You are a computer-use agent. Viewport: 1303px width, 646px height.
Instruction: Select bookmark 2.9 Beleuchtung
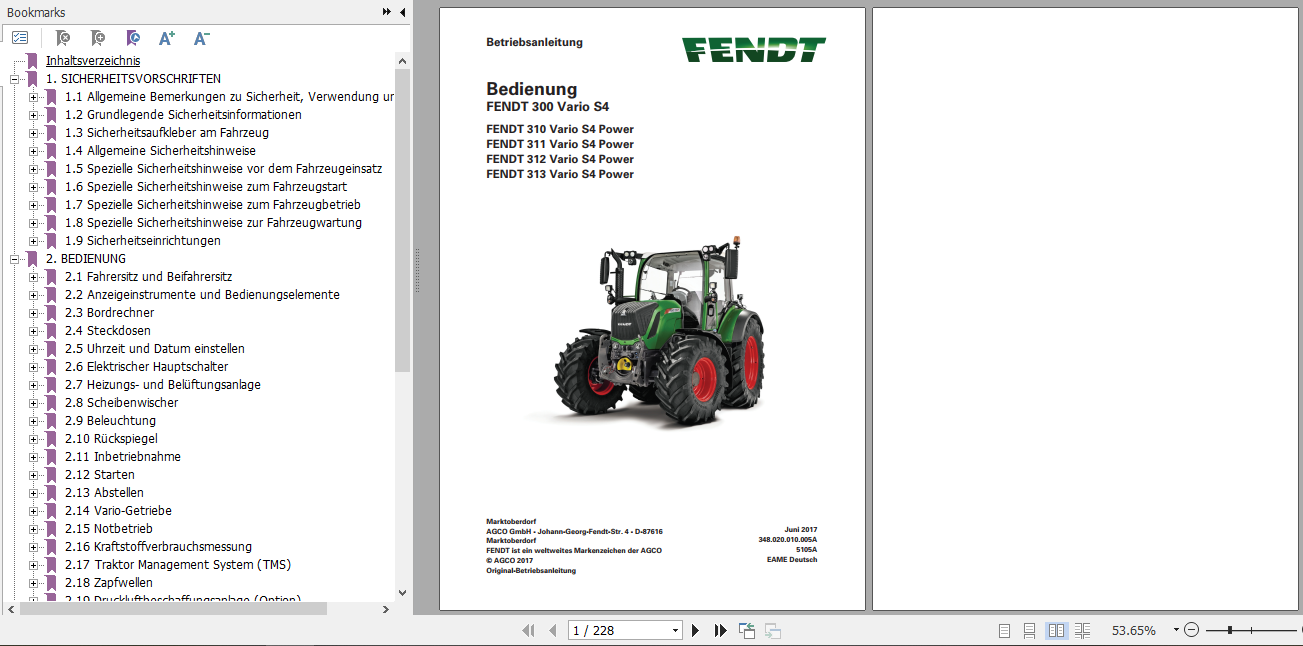110,420
